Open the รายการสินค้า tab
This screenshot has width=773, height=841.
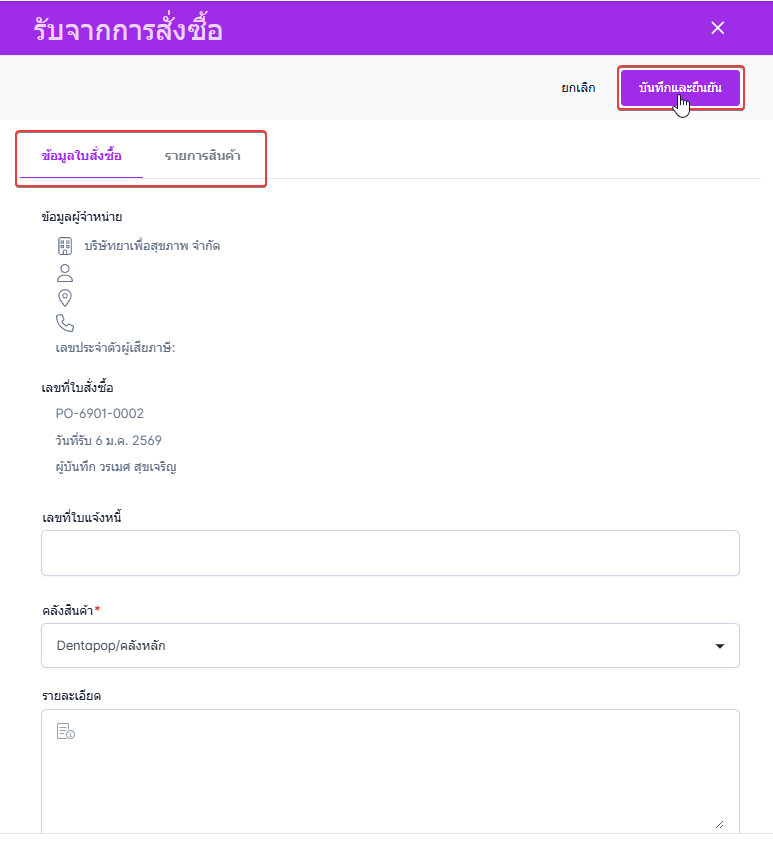pyautogui.click(x=202, y=156)
